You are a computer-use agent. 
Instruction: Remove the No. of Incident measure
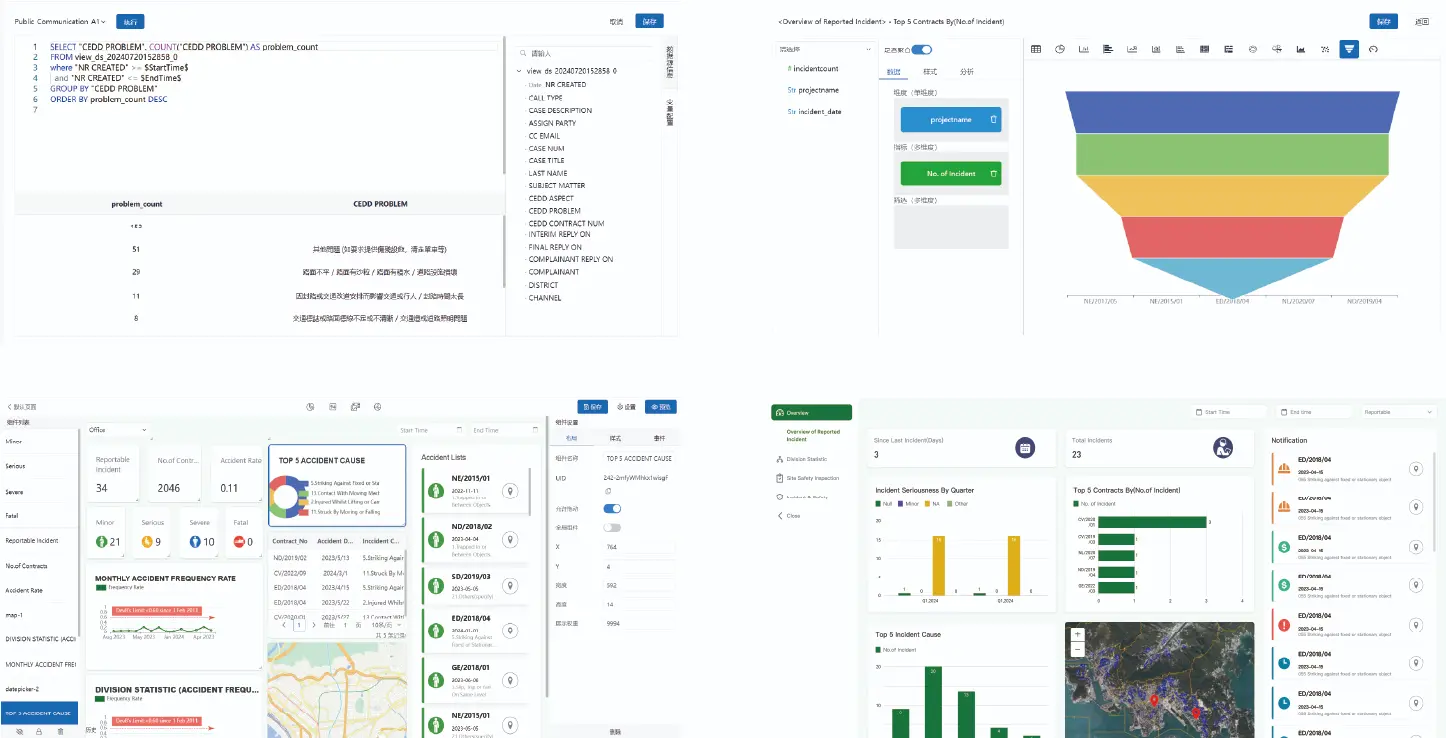993,173
